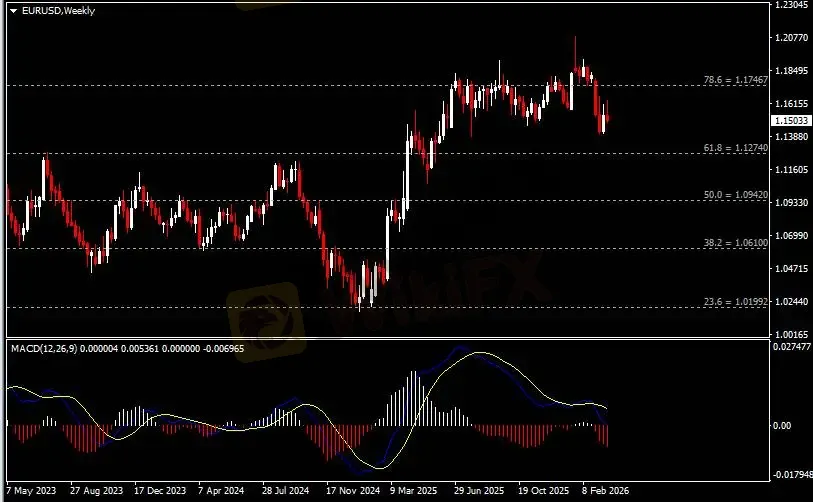The image size is (813, 502).
Task: Click the 7 Apr 2024 date label
Action: [x=221, y=491]
